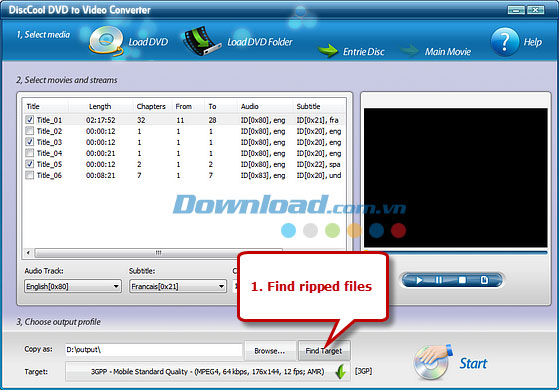Open the Audio Track dropdown
Viewport: 559px width, 390px height.
(x=73, y=286)
